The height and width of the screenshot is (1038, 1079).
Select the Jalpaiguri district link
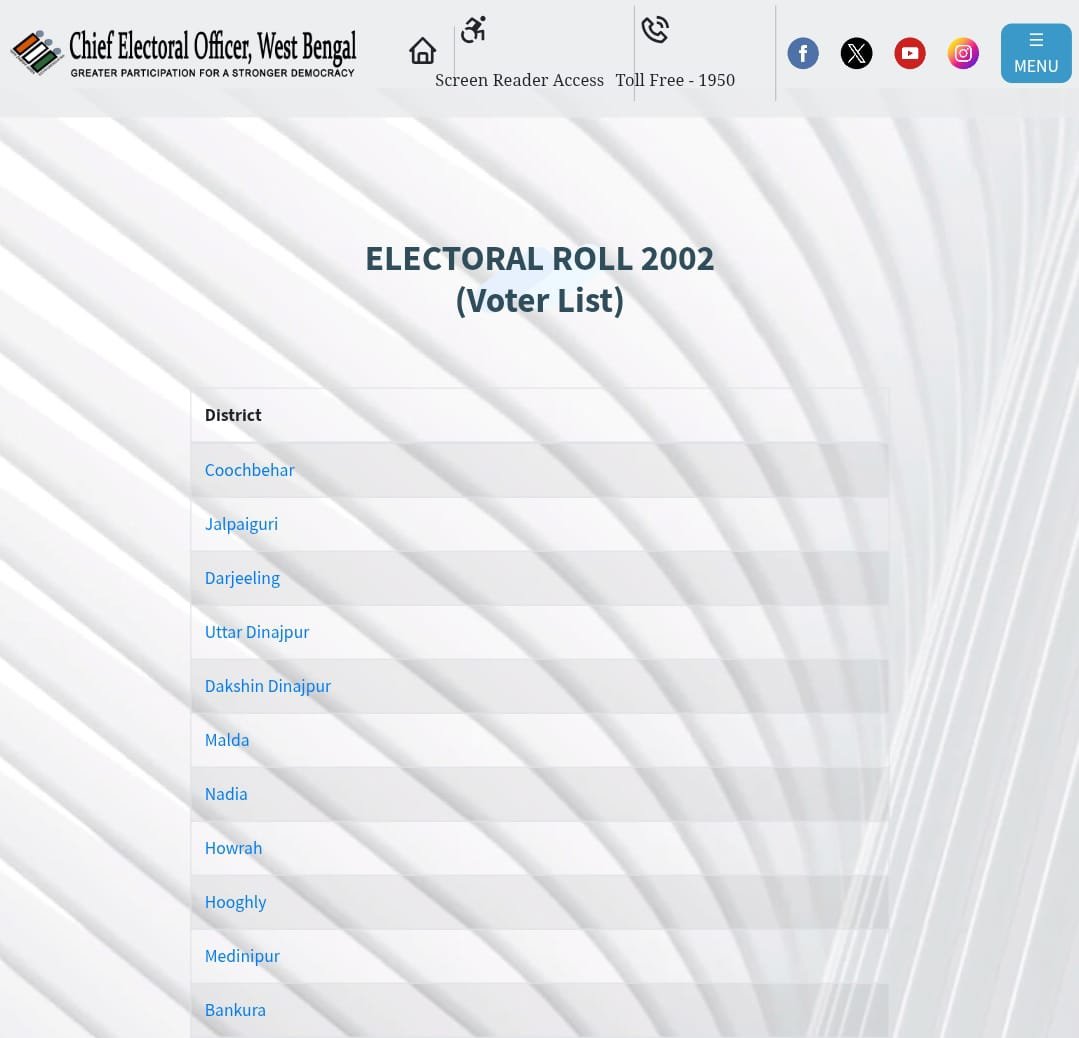(x=241, y=524)
